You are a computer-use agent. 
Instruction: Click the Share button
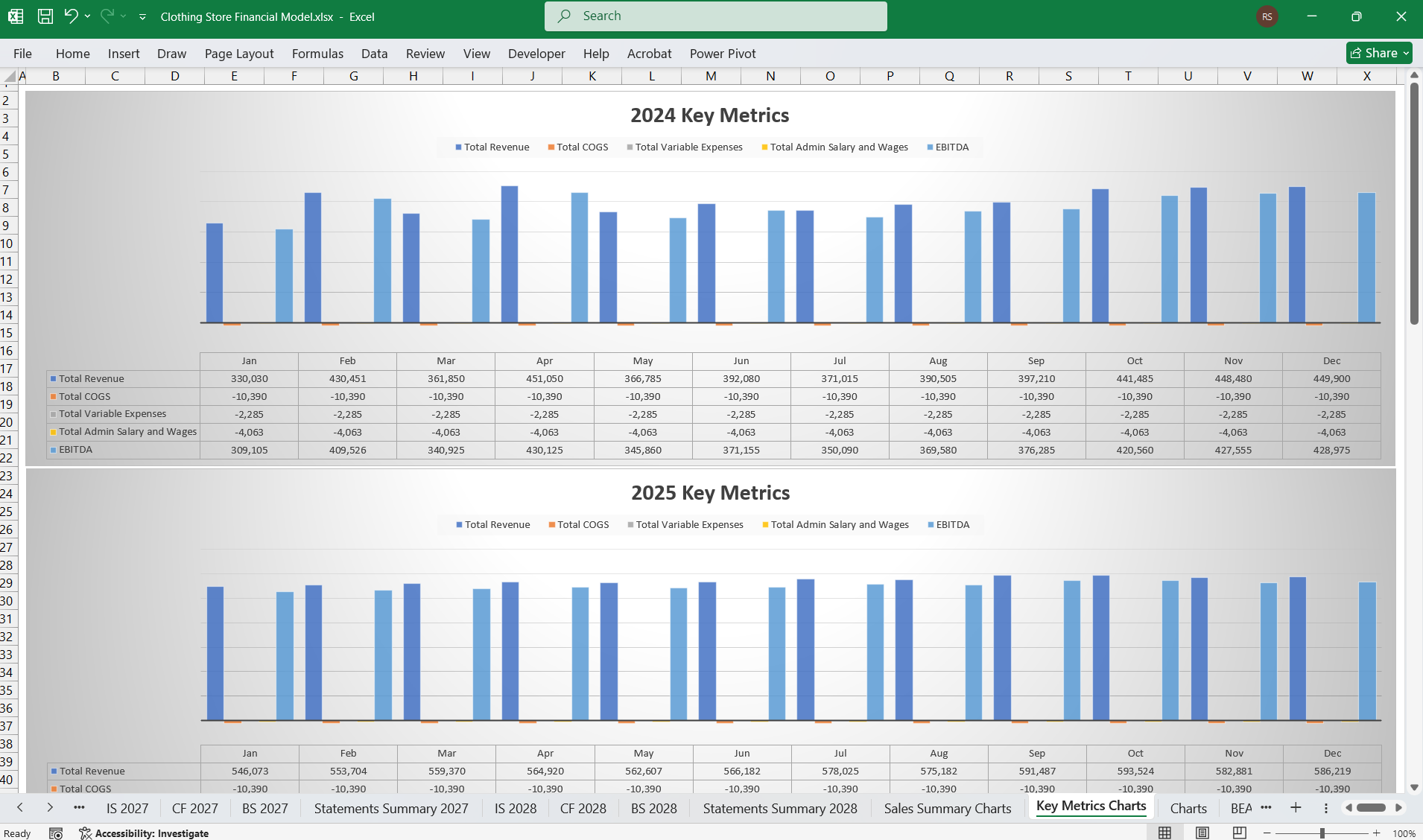pyautogui.click(x=1379, y=53)
